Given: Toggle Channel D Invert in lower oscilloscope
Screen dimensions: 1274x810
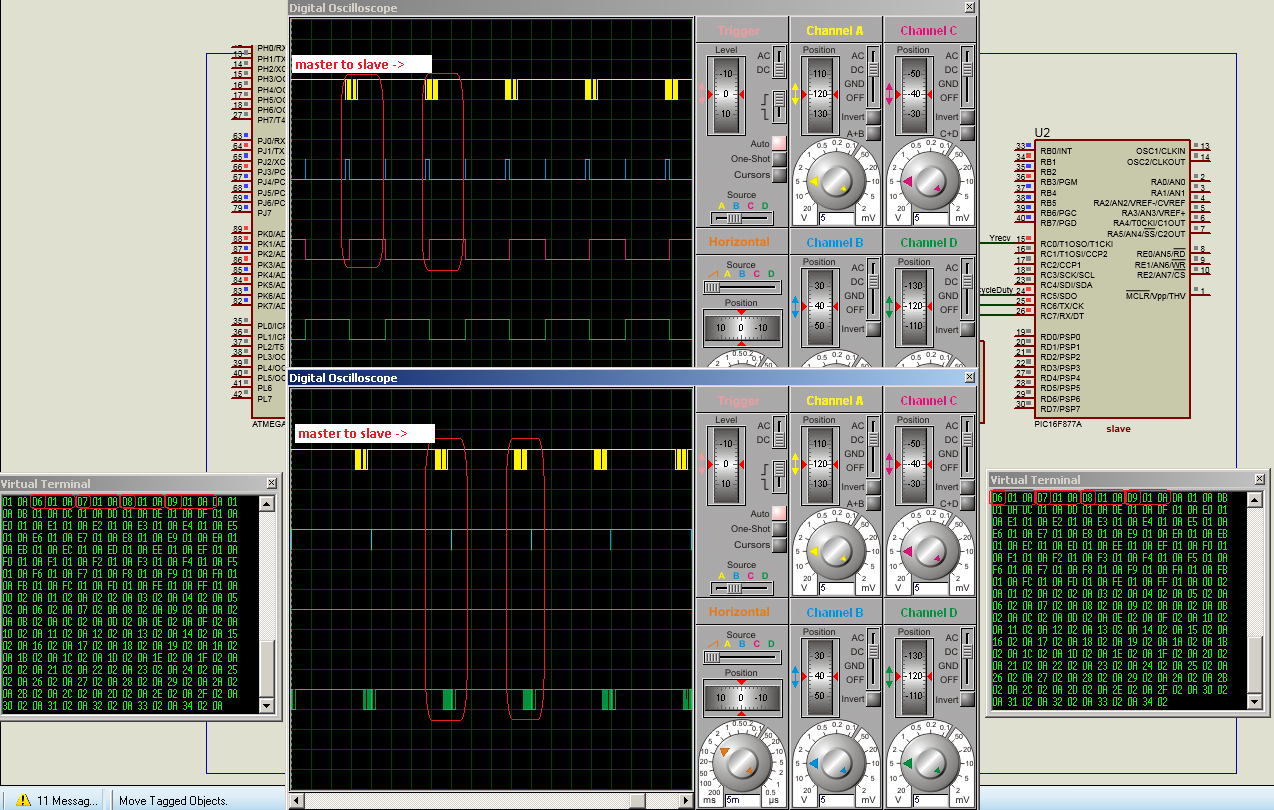Looking at the screenshot, I should click(967, 699).
